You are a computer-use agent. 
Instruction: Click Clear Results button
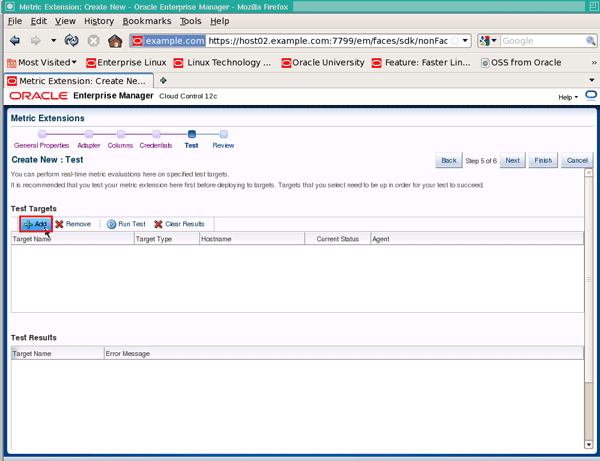(179, 224)
